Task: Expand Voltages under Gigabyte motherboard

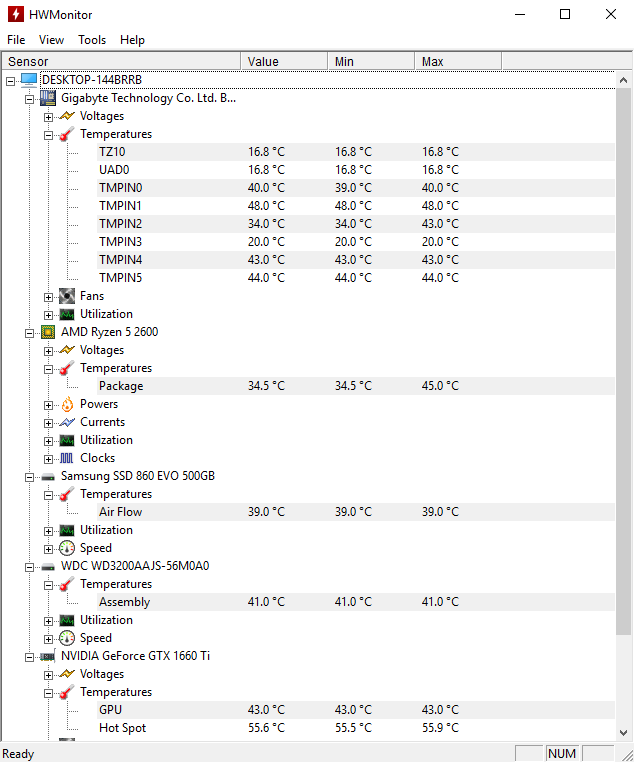Action: tap(49, 118)
